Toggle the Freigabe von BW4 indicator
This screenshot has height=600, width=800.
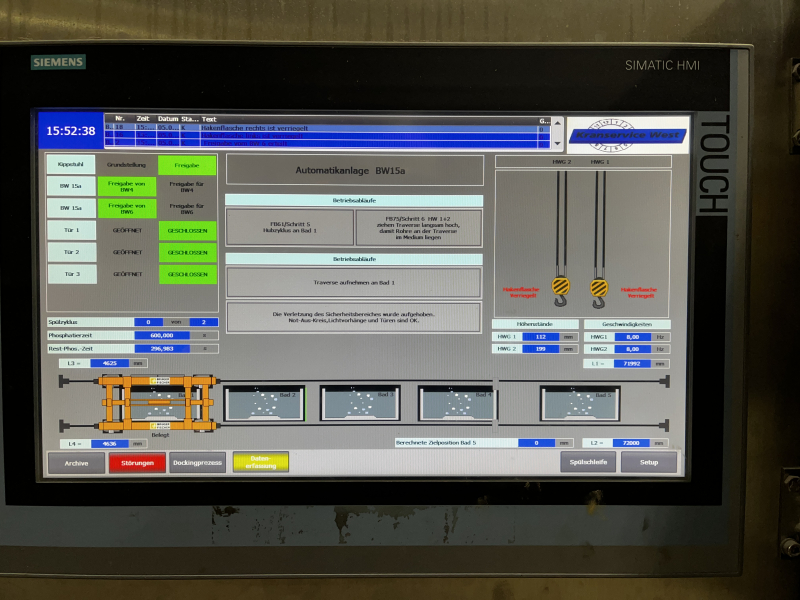point(126,187)
